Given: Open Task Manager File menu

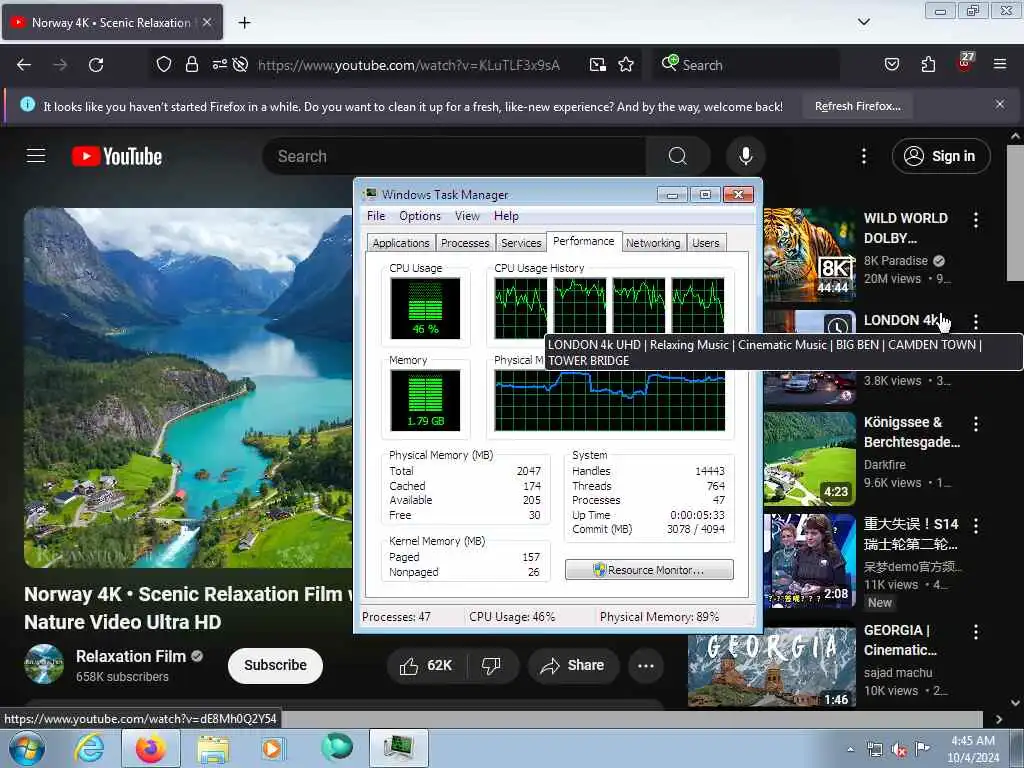Looking at the screenshot, I should pos(376,216).
